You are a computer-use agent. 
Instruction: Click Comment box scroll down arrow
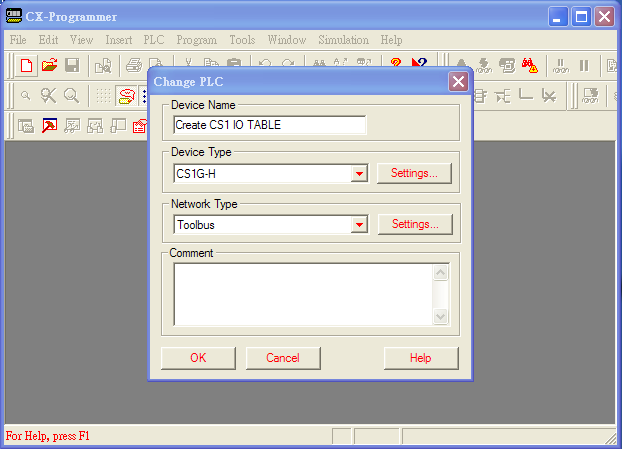pos(440,317)
